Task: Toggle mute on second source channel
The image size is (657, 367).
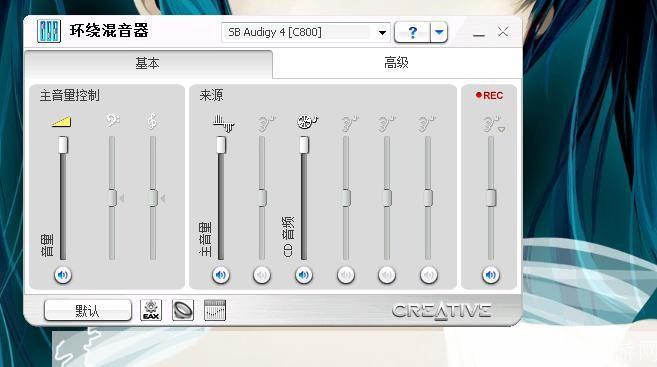Action: click(262, 275)
